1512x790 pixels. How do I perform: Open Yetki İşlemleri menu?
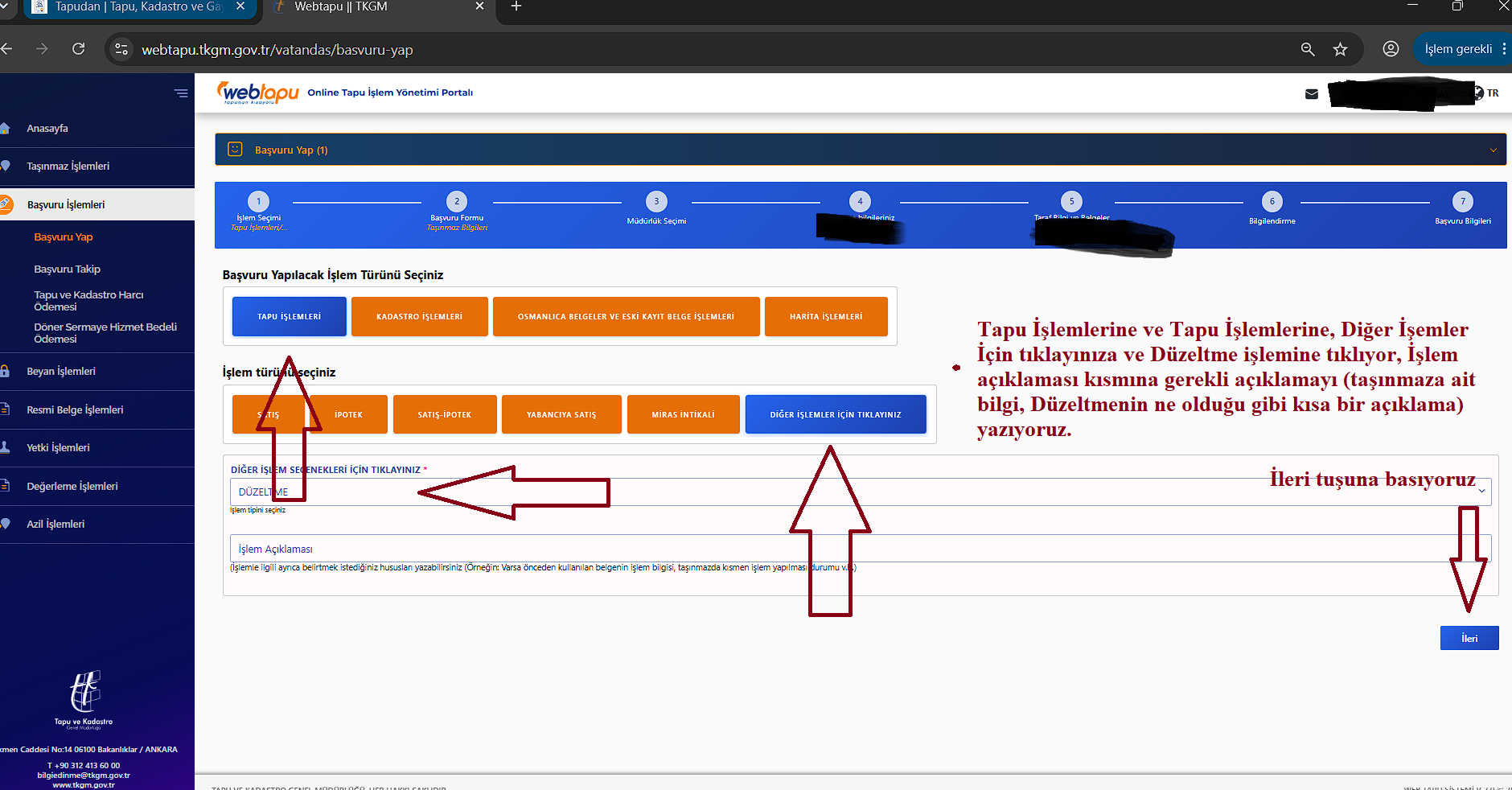[x=58, y=448]
